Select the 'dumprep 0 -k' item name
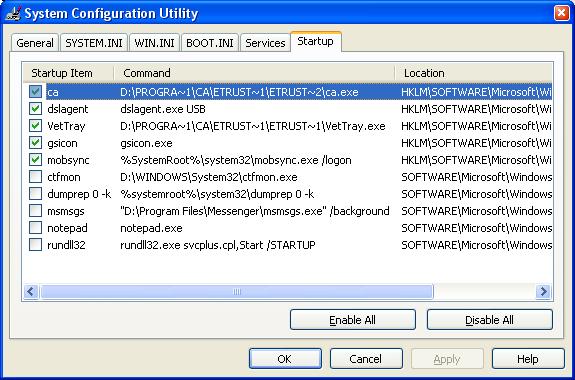Viewport: 575px width, 380px height. 79,194
